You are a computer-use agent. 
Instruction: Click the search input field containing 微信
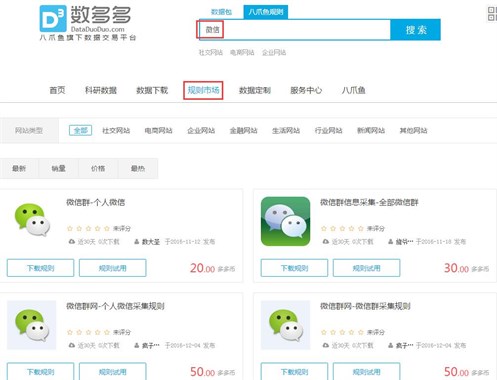click(x=295, y=30)
